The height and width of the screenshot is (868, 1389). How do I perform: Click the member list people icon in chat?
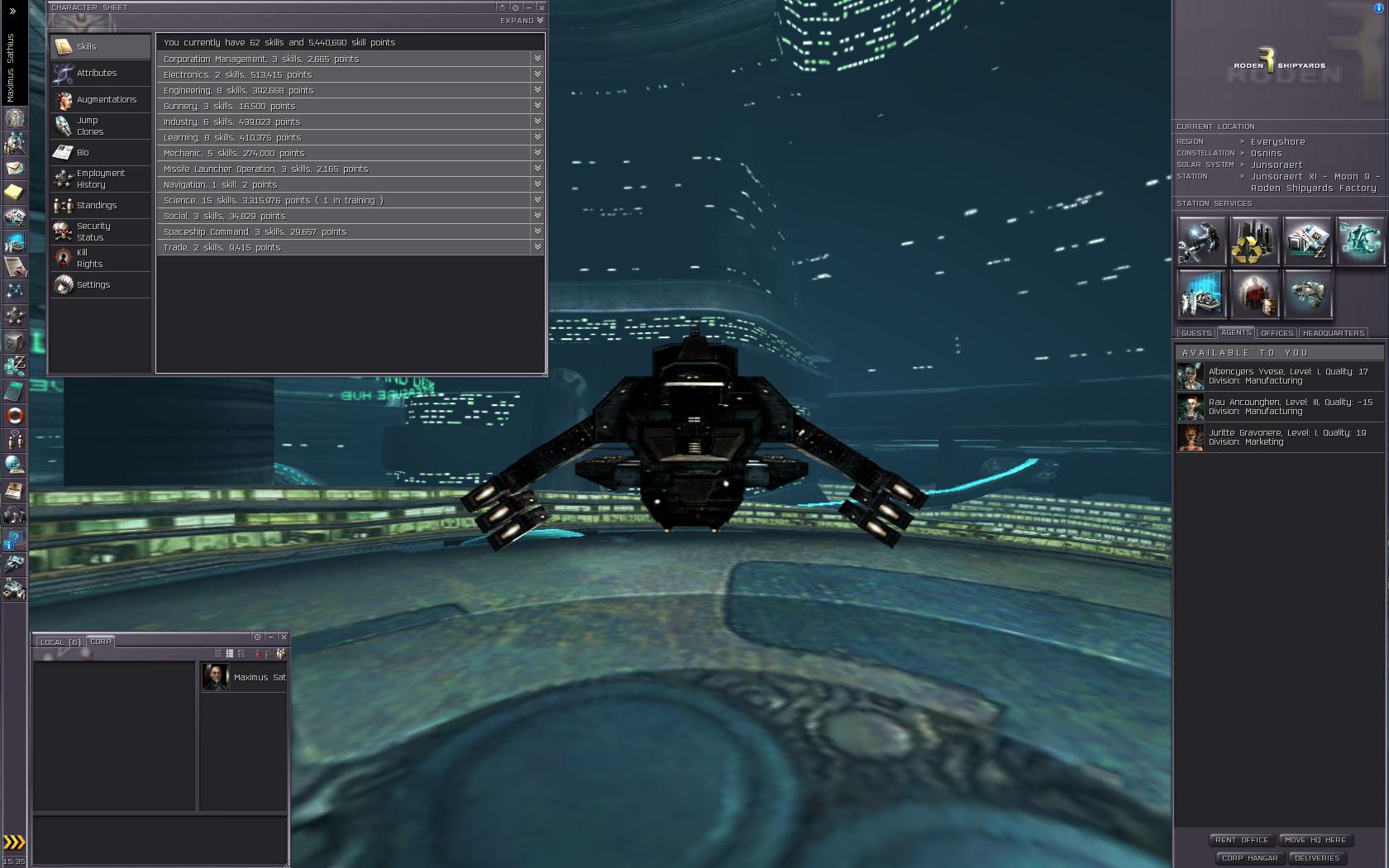[x=281, y=654]
